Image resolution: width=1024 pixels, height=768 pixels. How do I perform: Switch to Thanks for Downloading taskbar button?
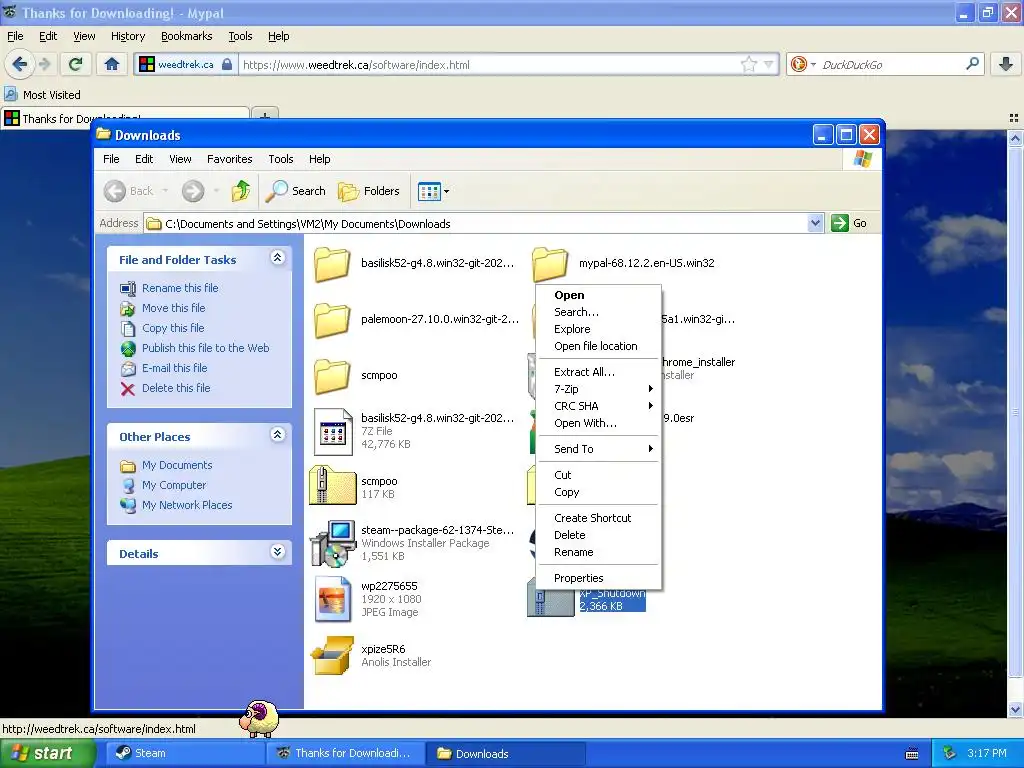(x=345, y=753)
